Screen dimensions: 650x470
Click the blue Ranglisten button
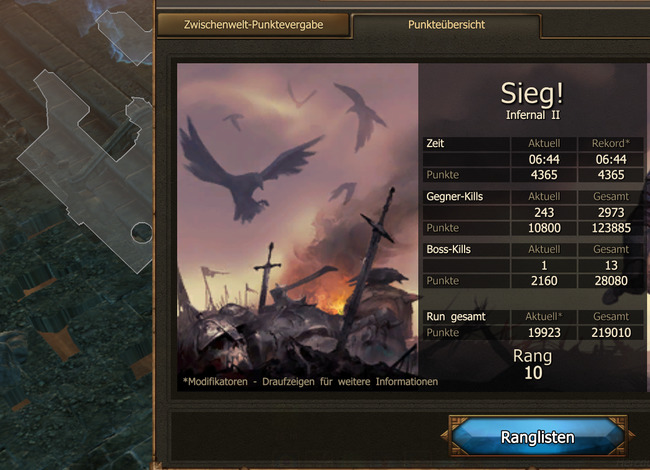[x=538, y=437]
